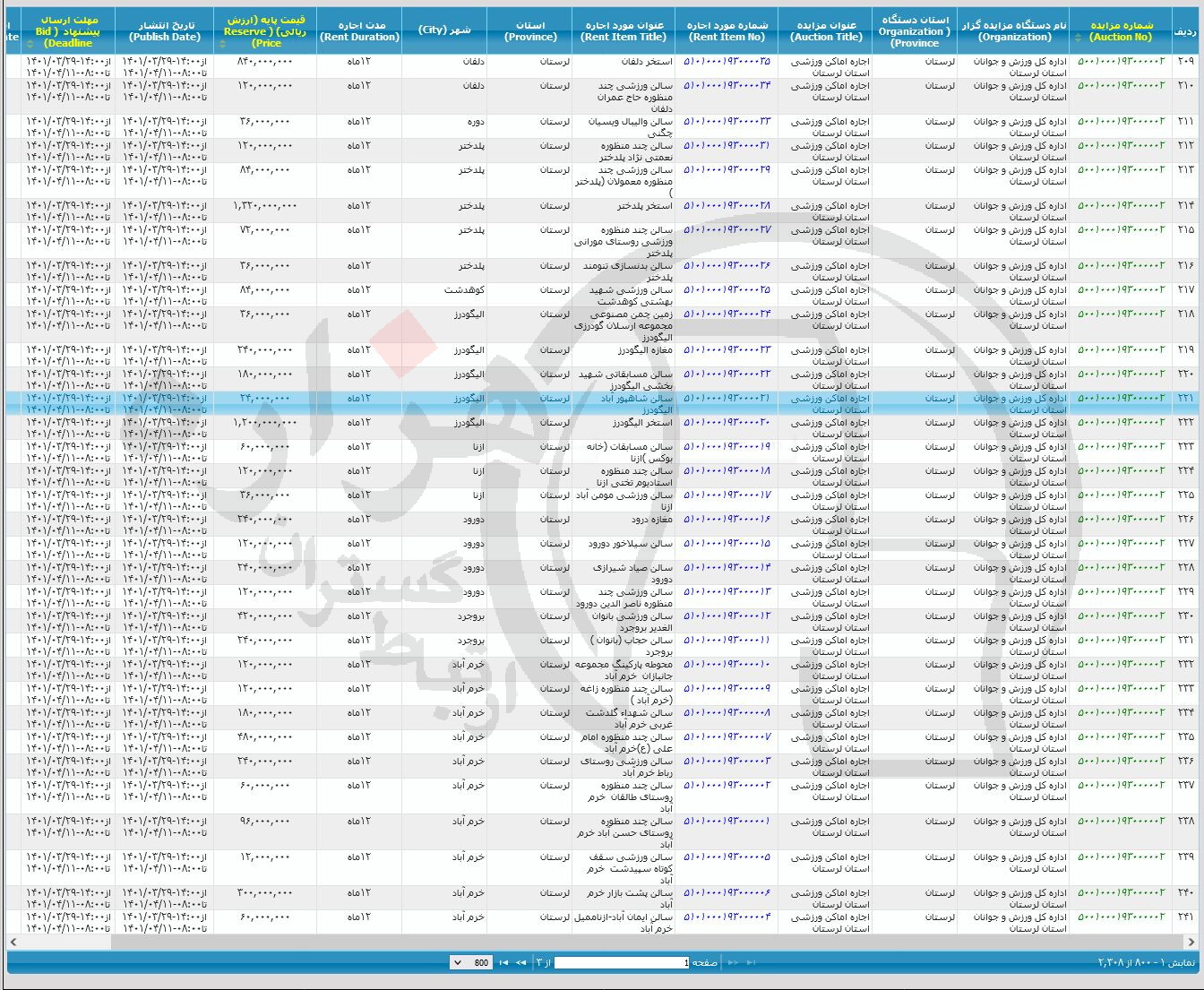Open rent item number link for استخر الیگودرز

pos(727,422)
